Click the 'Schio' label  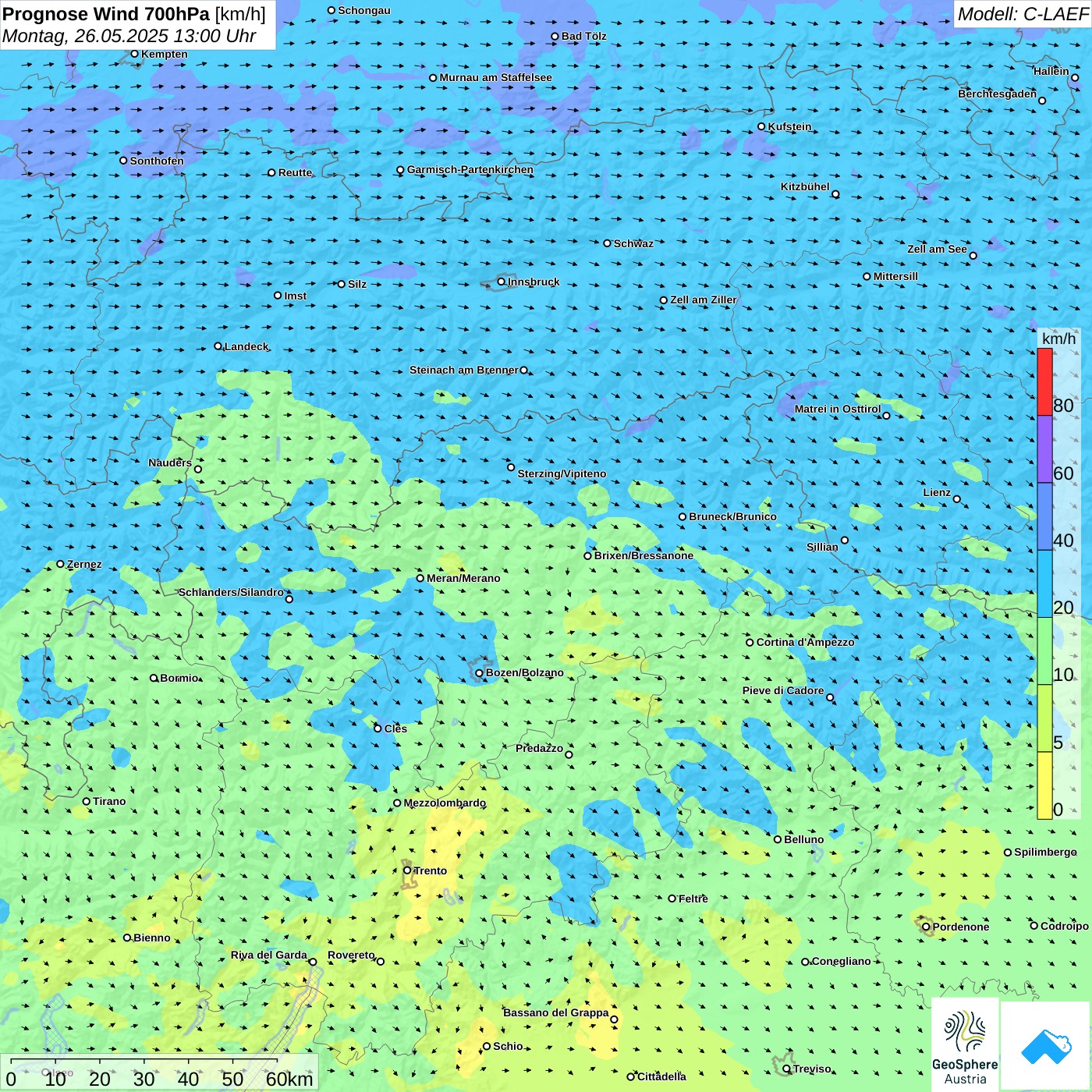(509, 1046)
